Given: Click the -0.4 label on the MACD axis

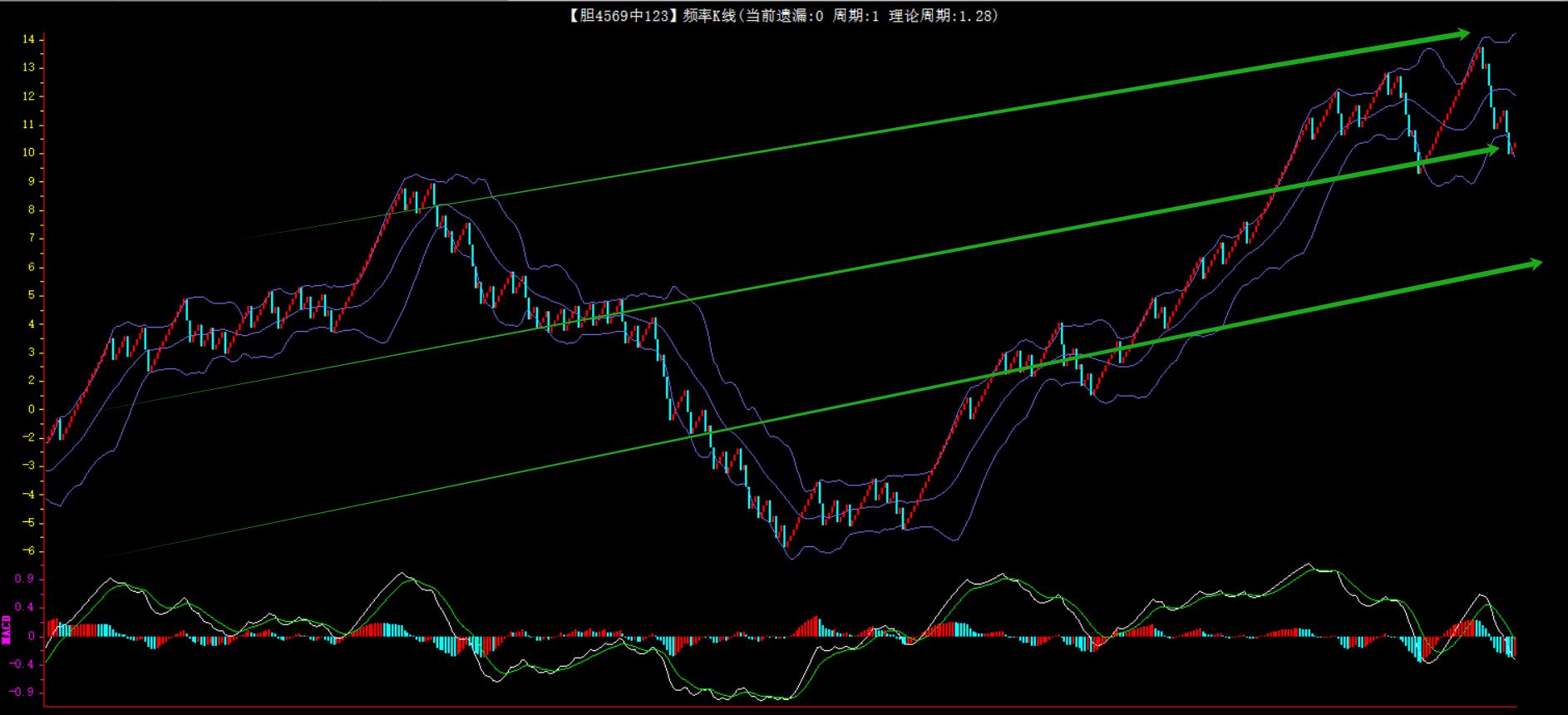Looking at the screenshot, I should pyautogui.click(x=22, y=664).
